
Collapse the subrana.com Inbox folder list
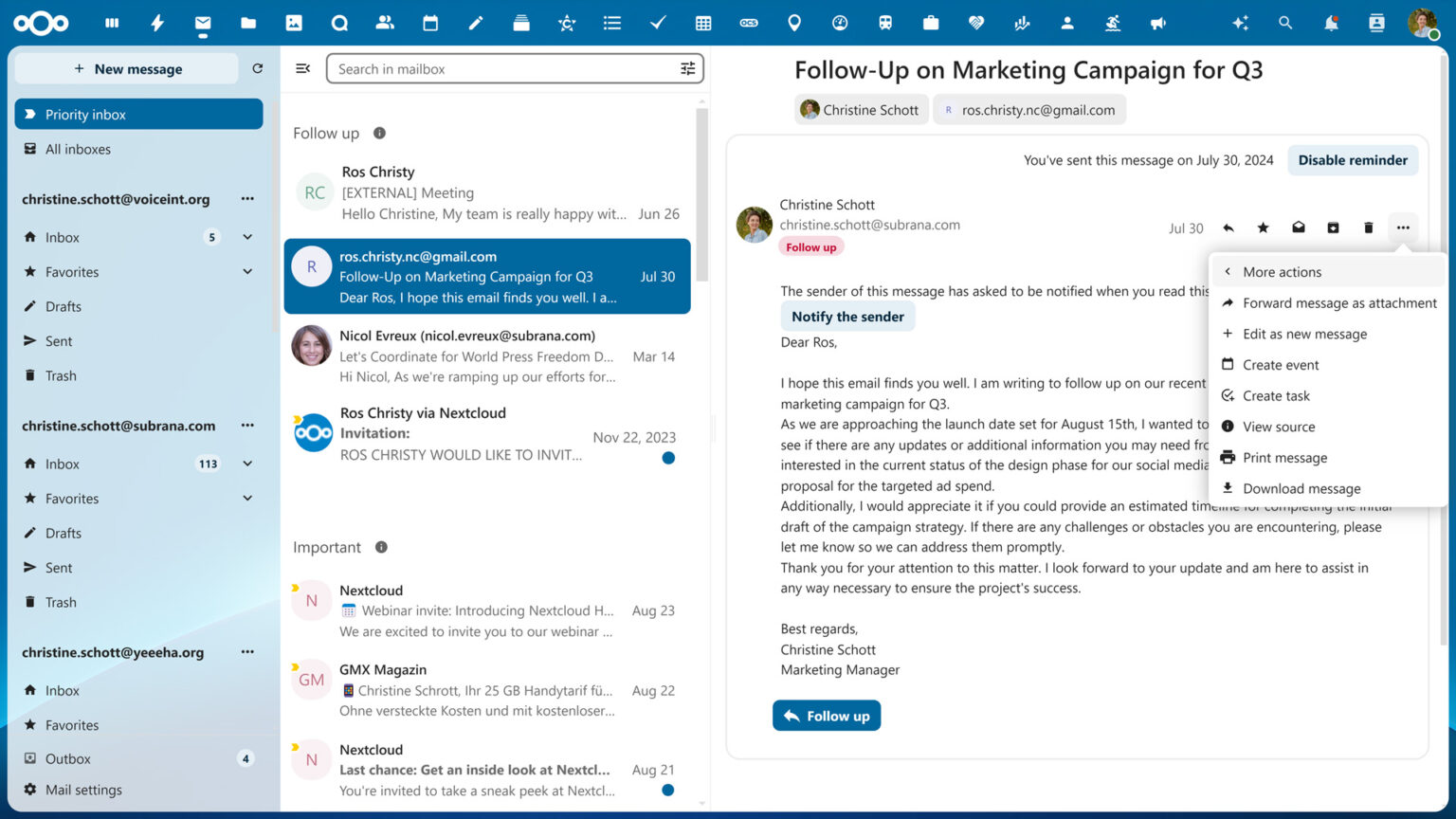click(246, 464)
